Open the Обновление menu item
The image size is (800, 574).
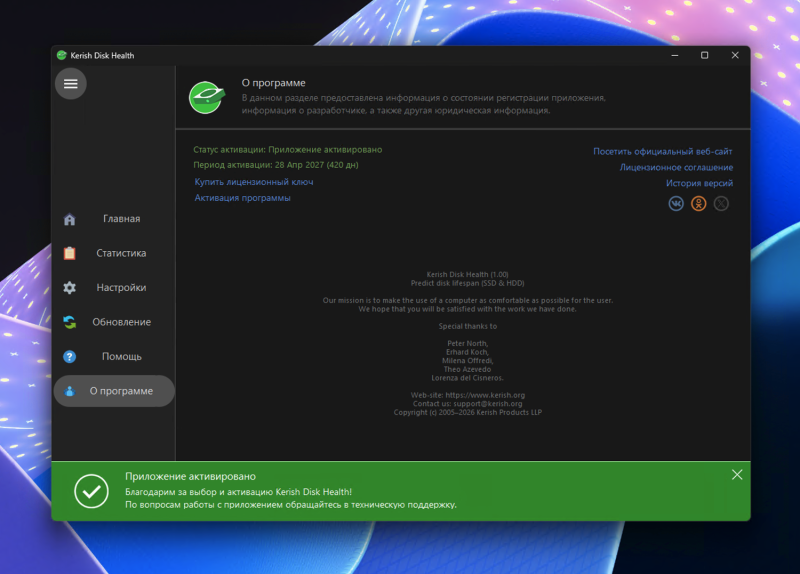(114, 322)
